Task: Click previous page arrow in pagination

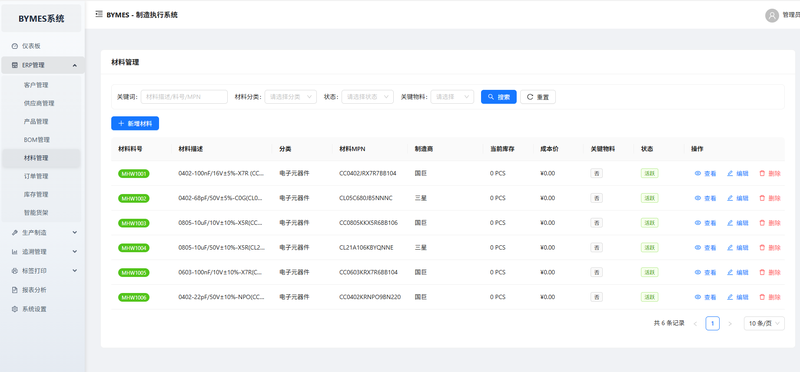Action: tap(695, 324)
